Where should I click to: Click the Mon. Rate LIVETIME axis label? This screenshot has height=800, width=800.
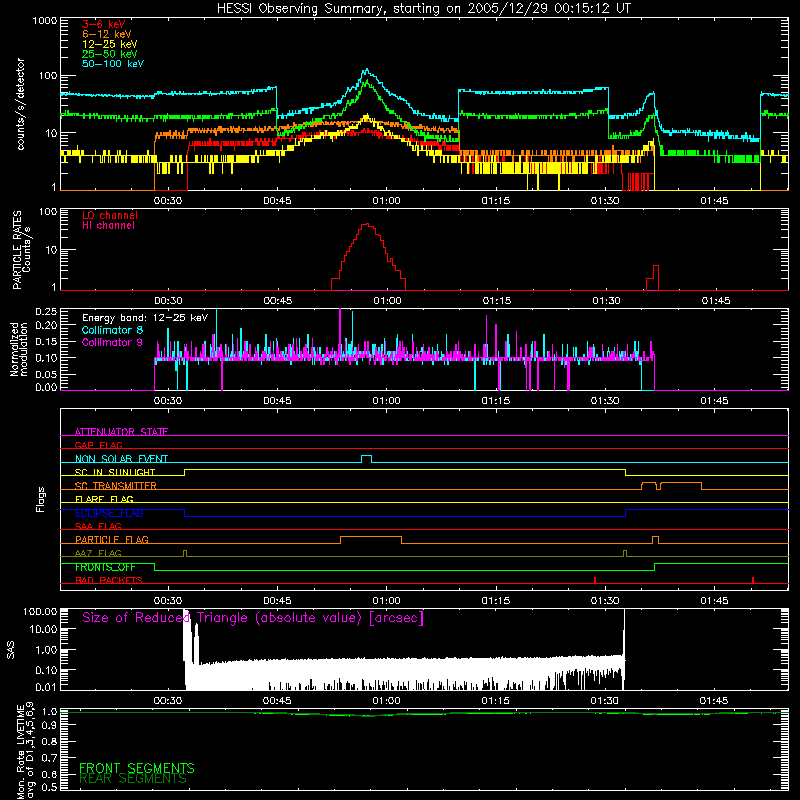click(x=26, y=750)
